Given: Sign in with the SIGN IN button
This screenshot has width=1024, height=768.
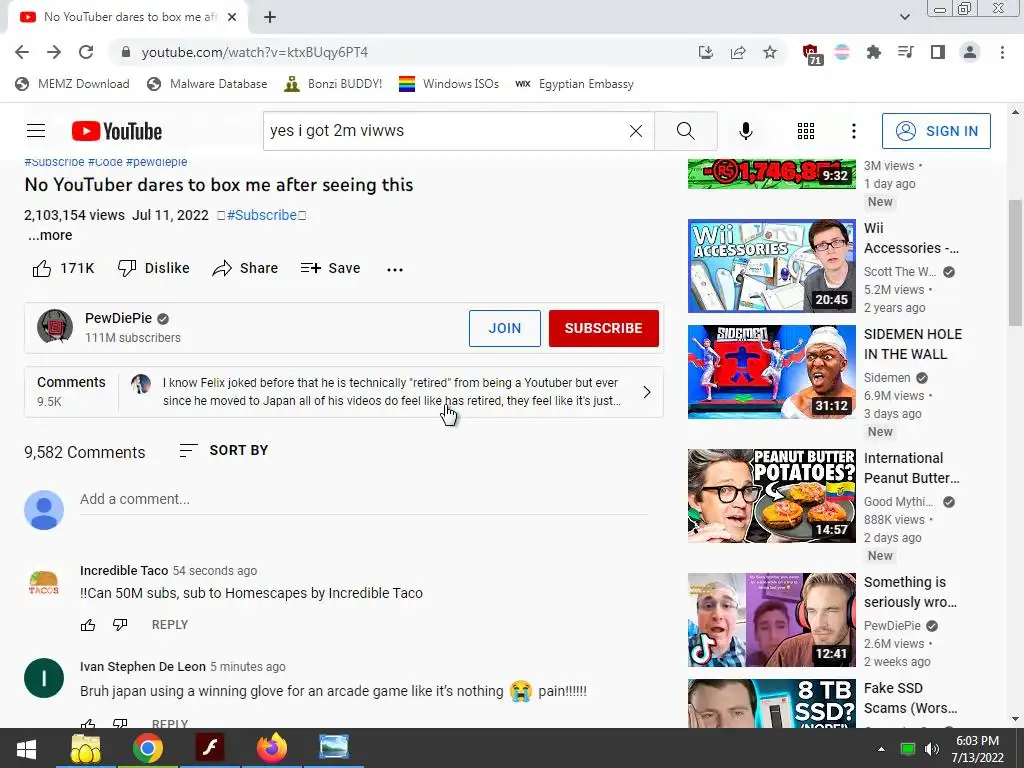Looking at the screenshot, I should point(936,131).
